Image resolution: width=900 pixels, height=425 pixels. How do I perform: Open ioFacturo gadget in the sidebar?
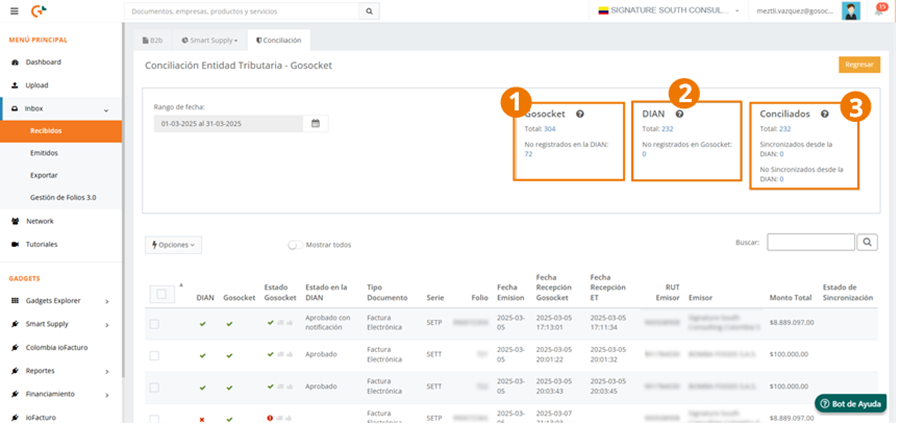coord(41,418)
